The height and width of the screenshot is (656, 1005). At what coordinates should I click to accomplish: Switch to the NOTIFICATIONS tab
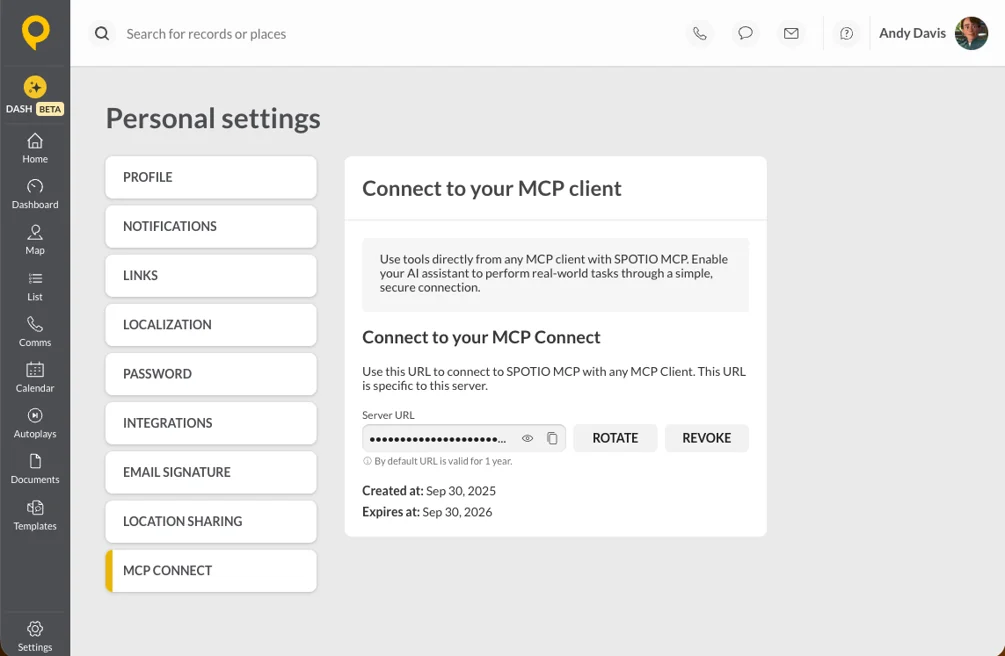(211, 226)
